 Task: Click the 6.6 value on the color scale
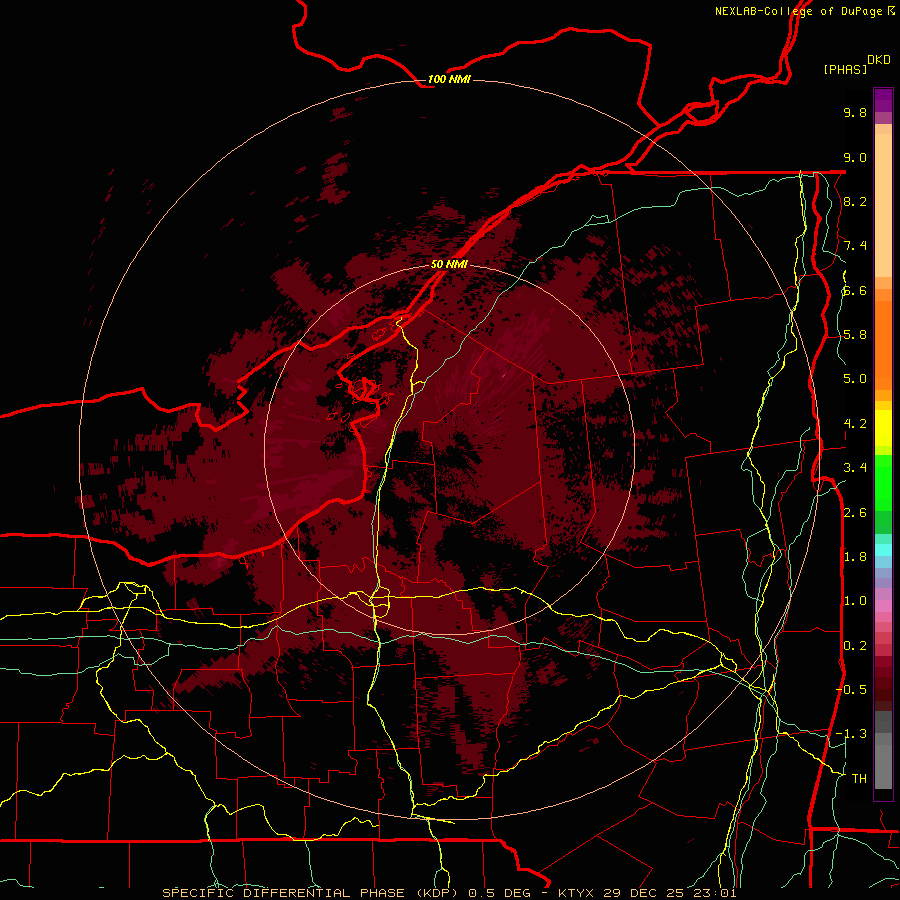(855, 290)
